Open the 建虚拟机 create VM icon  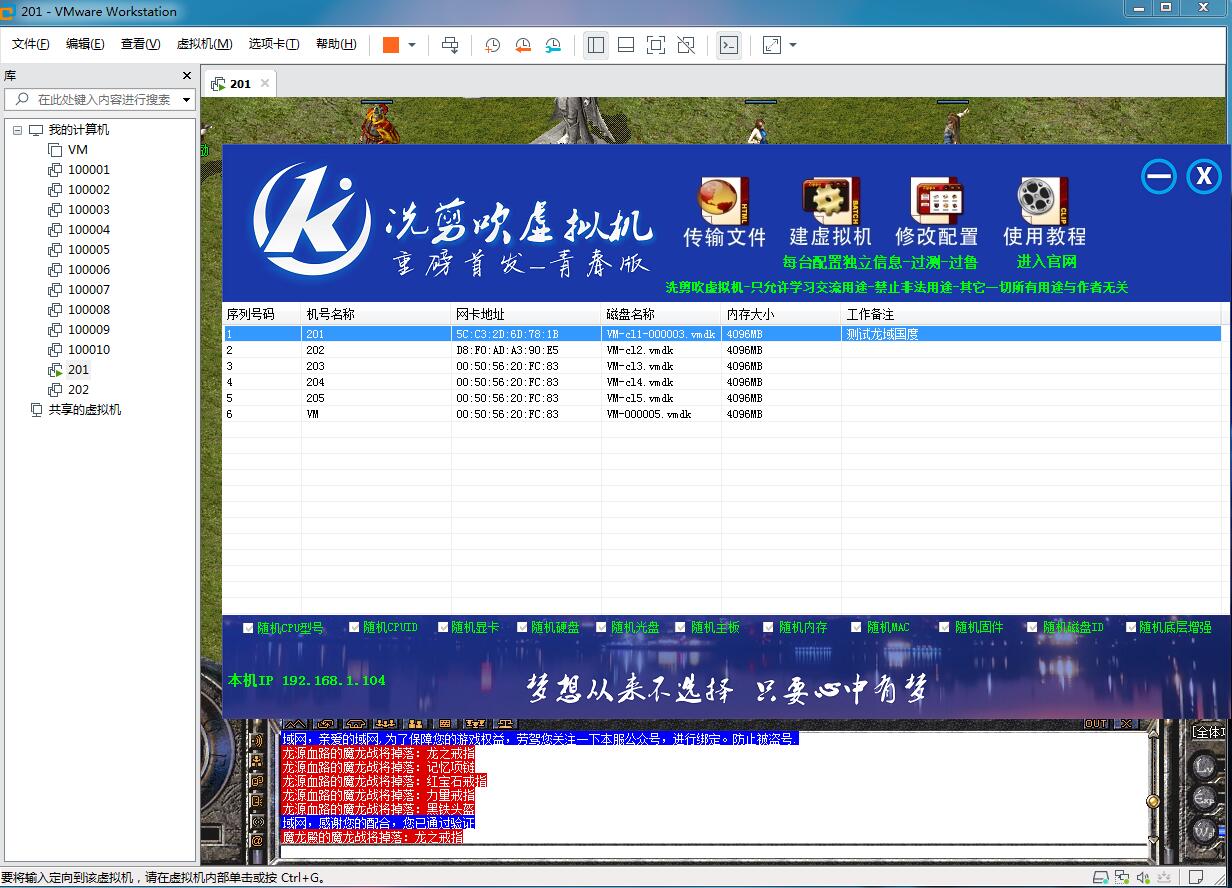point(830,201)
